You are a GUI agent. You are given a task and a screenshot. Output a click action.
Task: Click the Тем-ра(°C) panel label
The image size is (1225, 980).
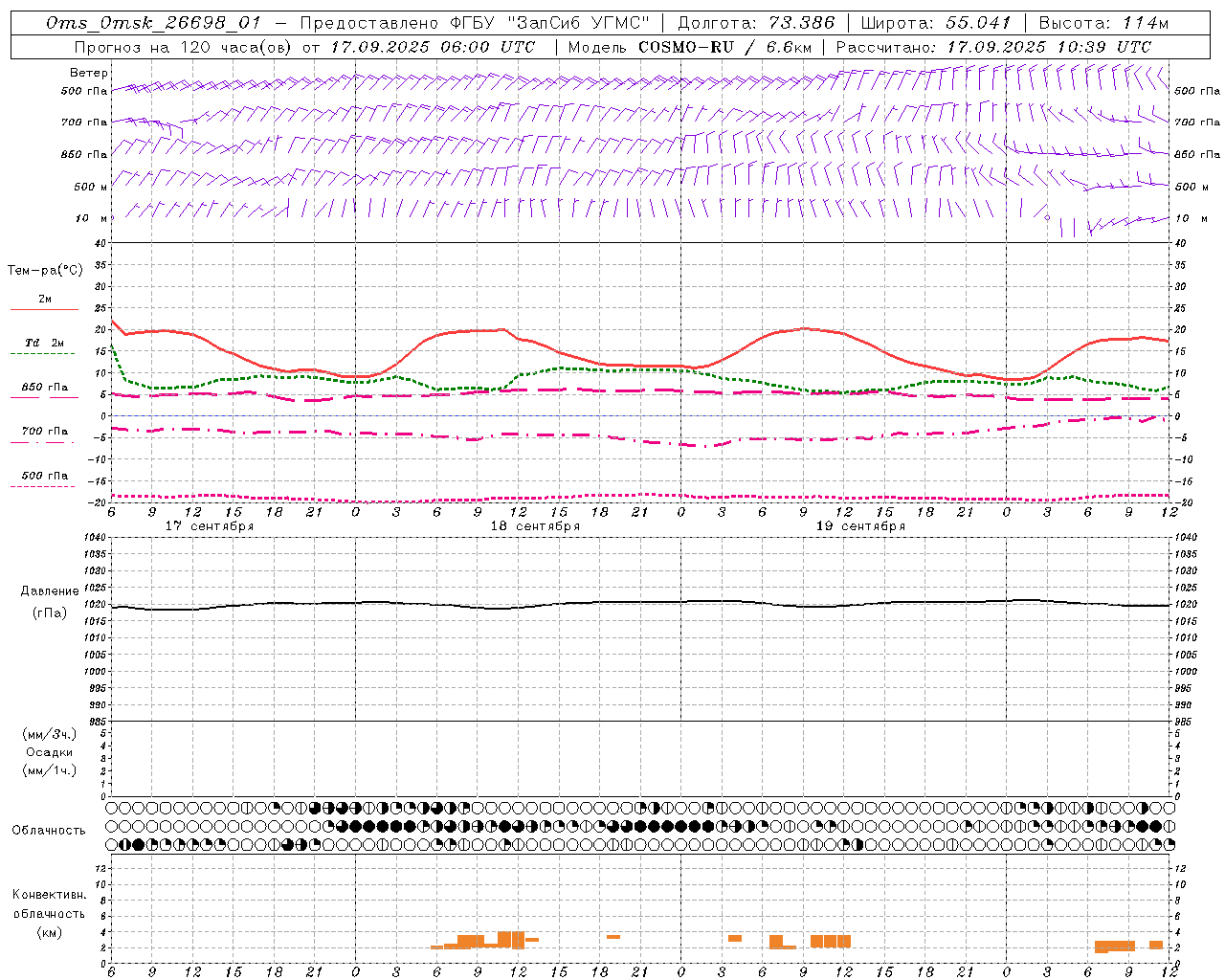click(x=45, y=271)
